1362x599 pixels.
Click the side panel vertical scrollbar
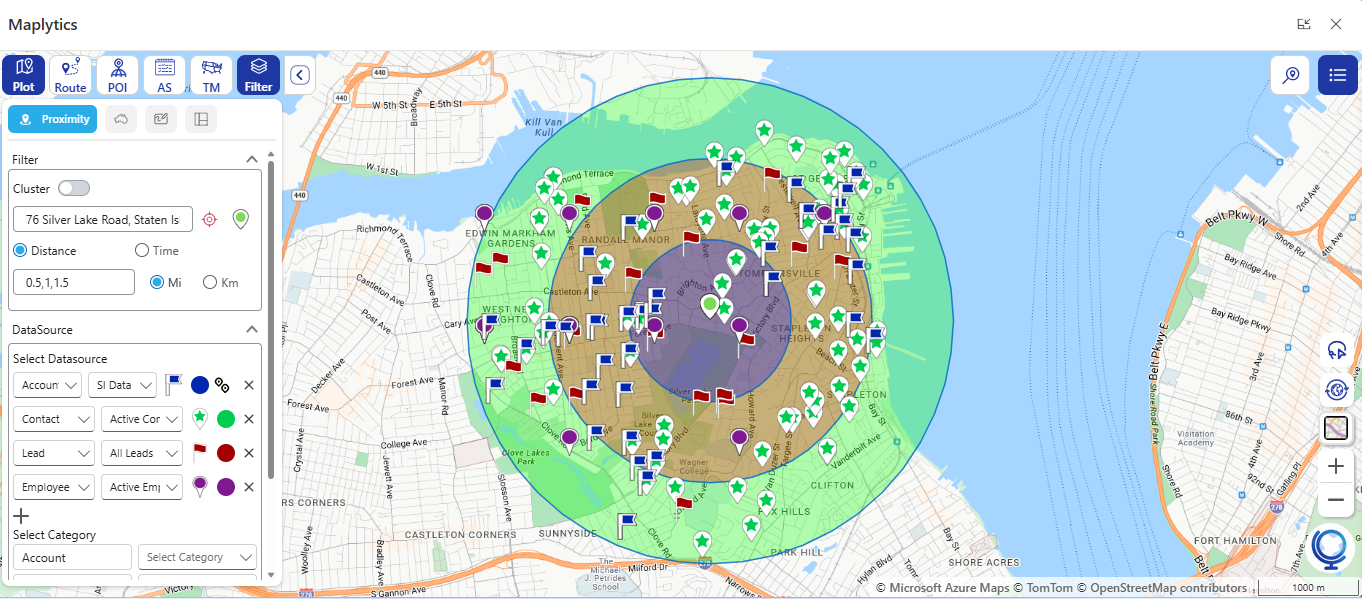pyautogui.click(x=270, y=320)
